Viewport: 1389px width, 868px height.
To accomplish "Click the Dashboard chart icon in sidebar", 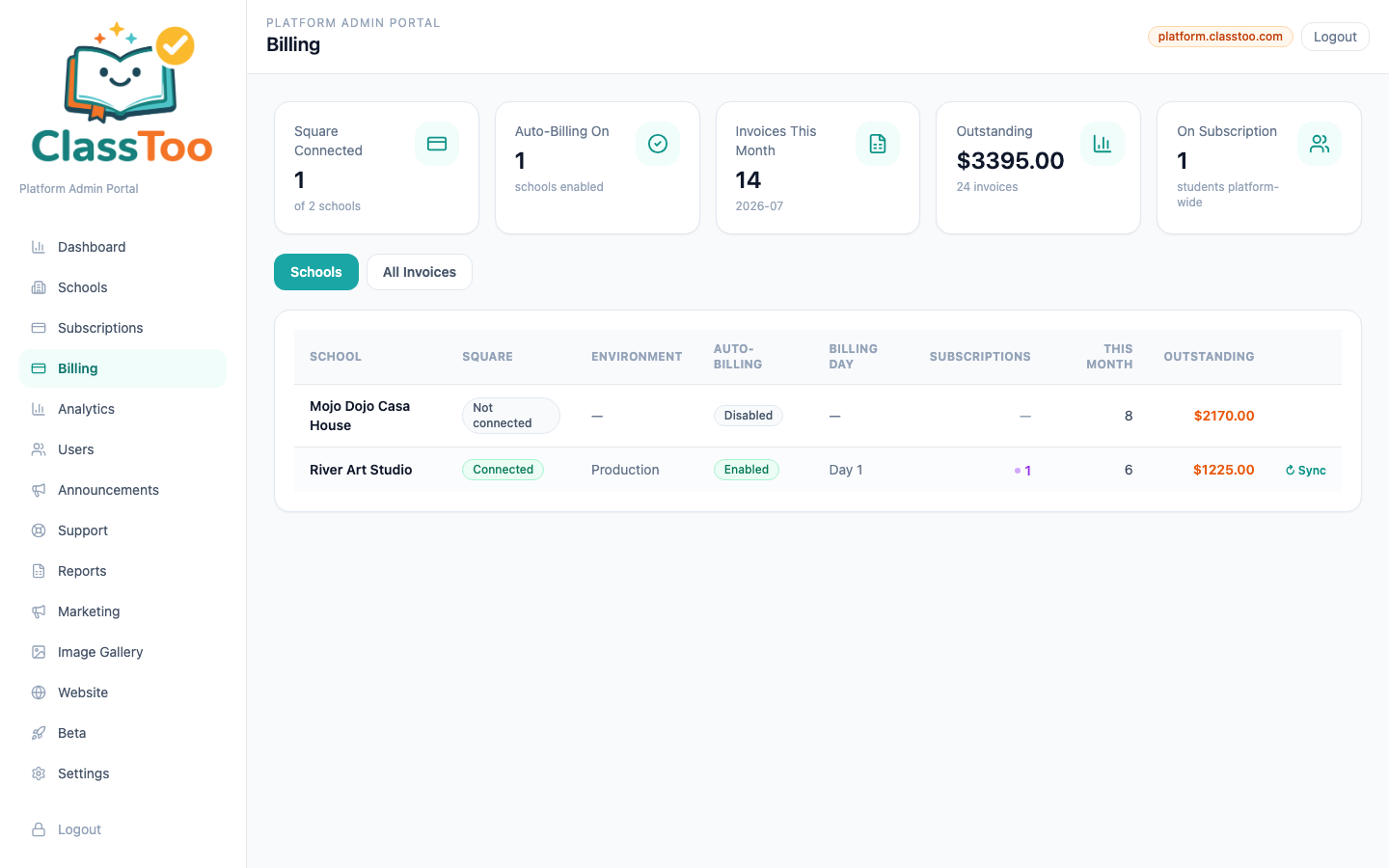I will click(x=39, y=247).
